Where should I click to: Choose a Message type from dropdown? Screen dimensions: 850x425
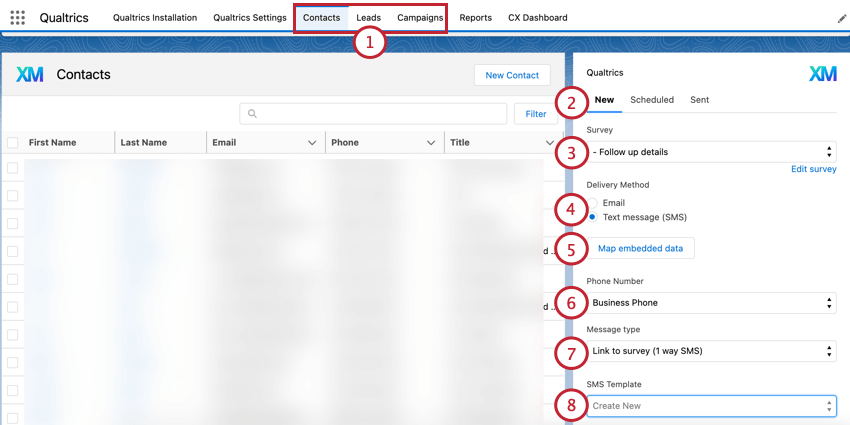point(711,351)
